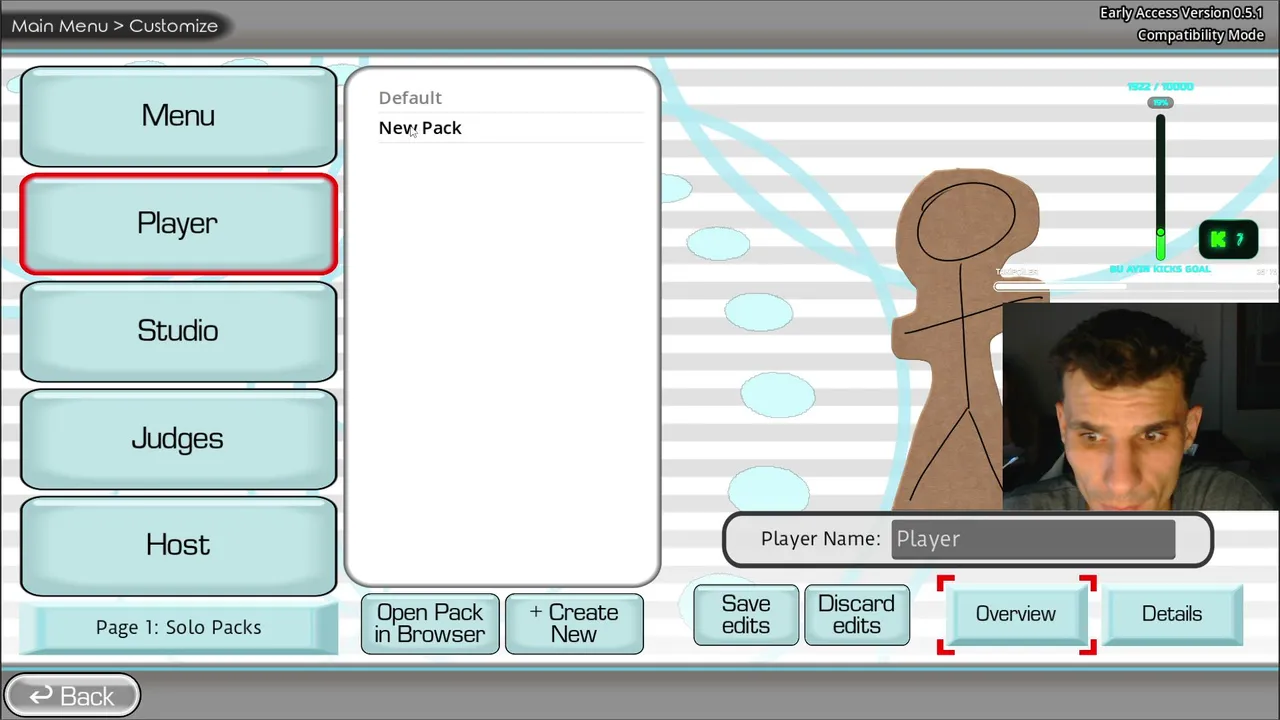The height and width of the screenshot is (720, 1280).
Task: Open the Menu customization category
Action: [178, 116]
